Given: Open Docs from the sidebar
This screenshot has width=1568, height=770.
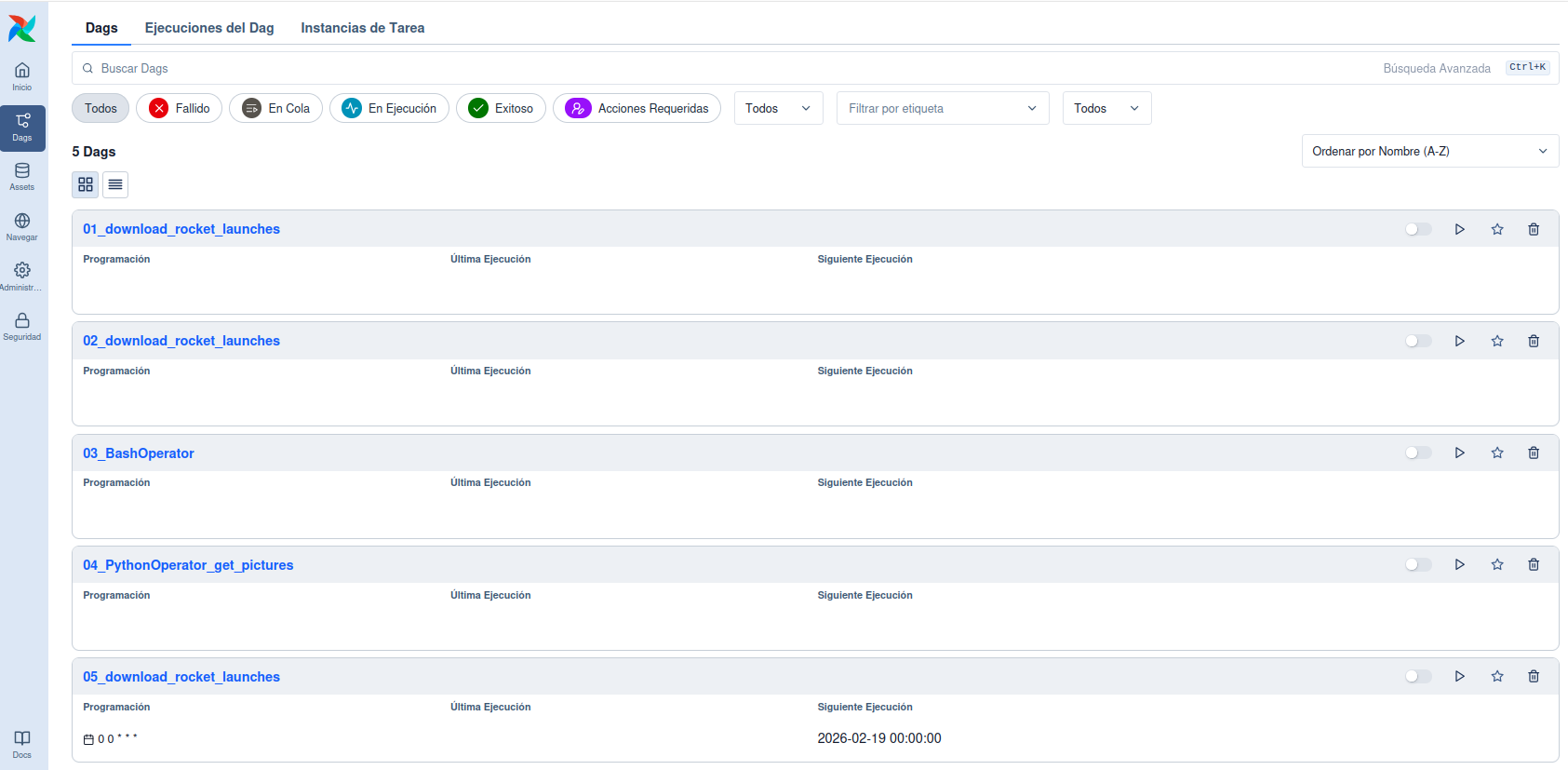Looking at the screenshot, I should pos(22,744).
